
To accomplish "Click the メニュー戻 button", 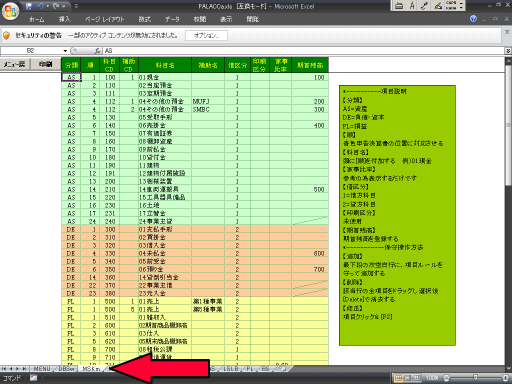I will point(15,64).
